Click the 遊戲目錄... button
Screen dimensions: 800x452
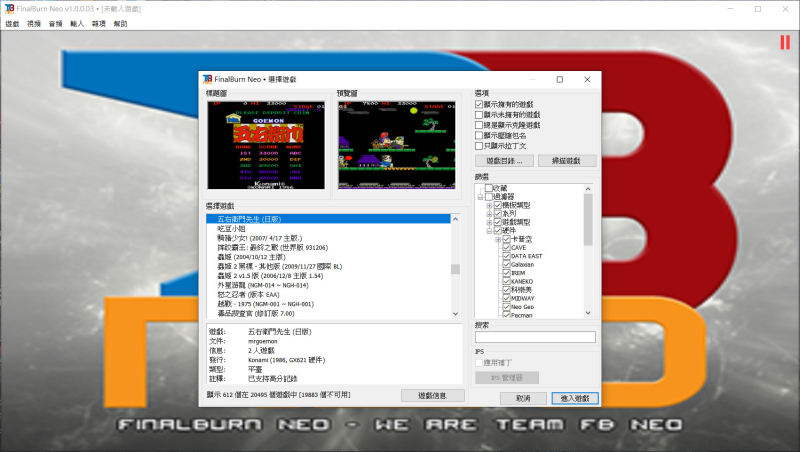tap(504, 161)
